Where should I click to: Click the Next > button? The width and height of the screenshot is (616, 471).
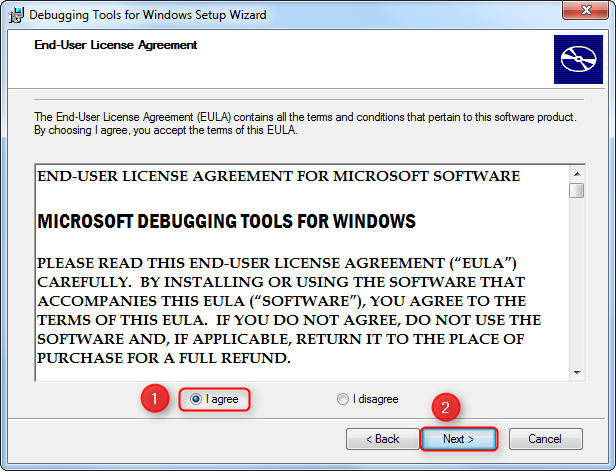click(458, 439)
